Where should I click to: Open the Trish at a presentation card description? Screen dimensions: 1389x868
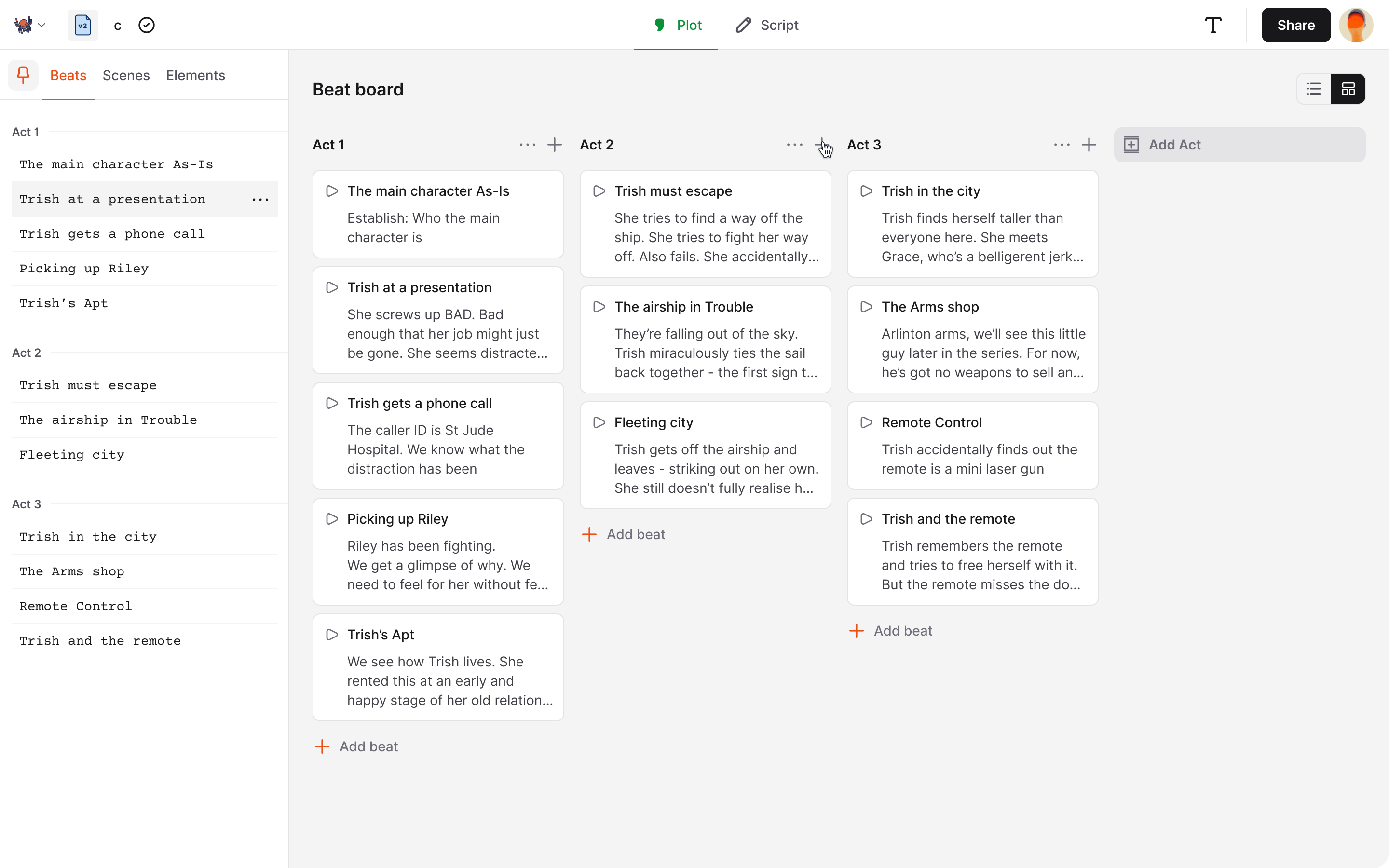(448, 334)
